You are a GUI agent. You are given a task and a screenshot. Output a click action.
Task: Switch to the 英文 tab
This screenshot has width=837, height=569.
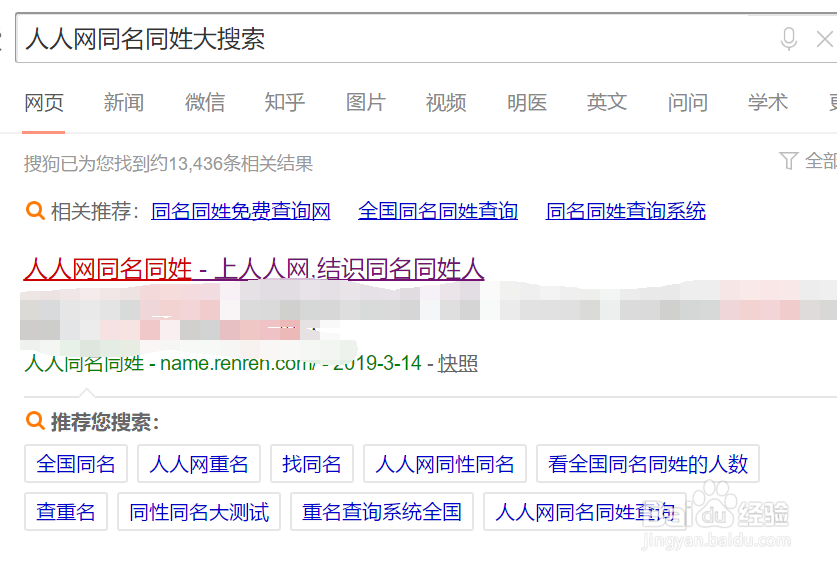607,102
